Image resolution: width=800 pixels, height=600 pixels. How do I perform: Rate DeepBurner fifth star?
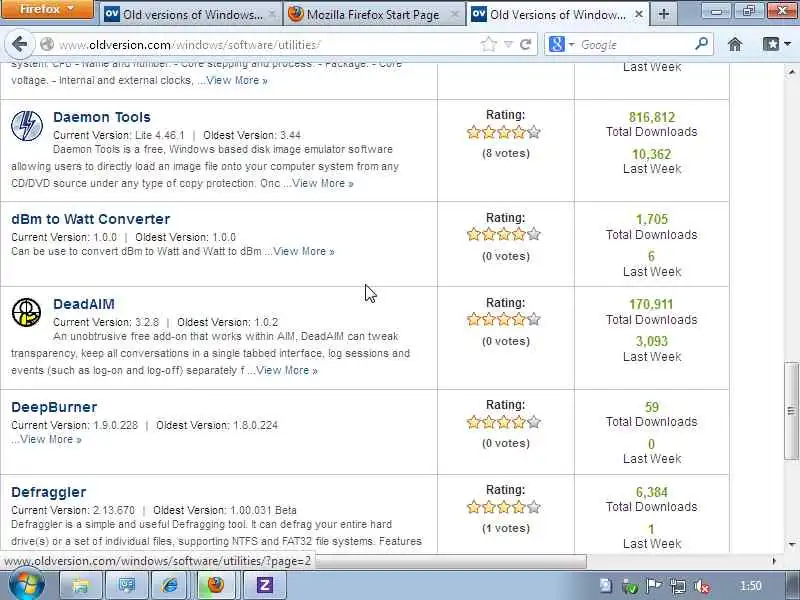coord(534,422)
